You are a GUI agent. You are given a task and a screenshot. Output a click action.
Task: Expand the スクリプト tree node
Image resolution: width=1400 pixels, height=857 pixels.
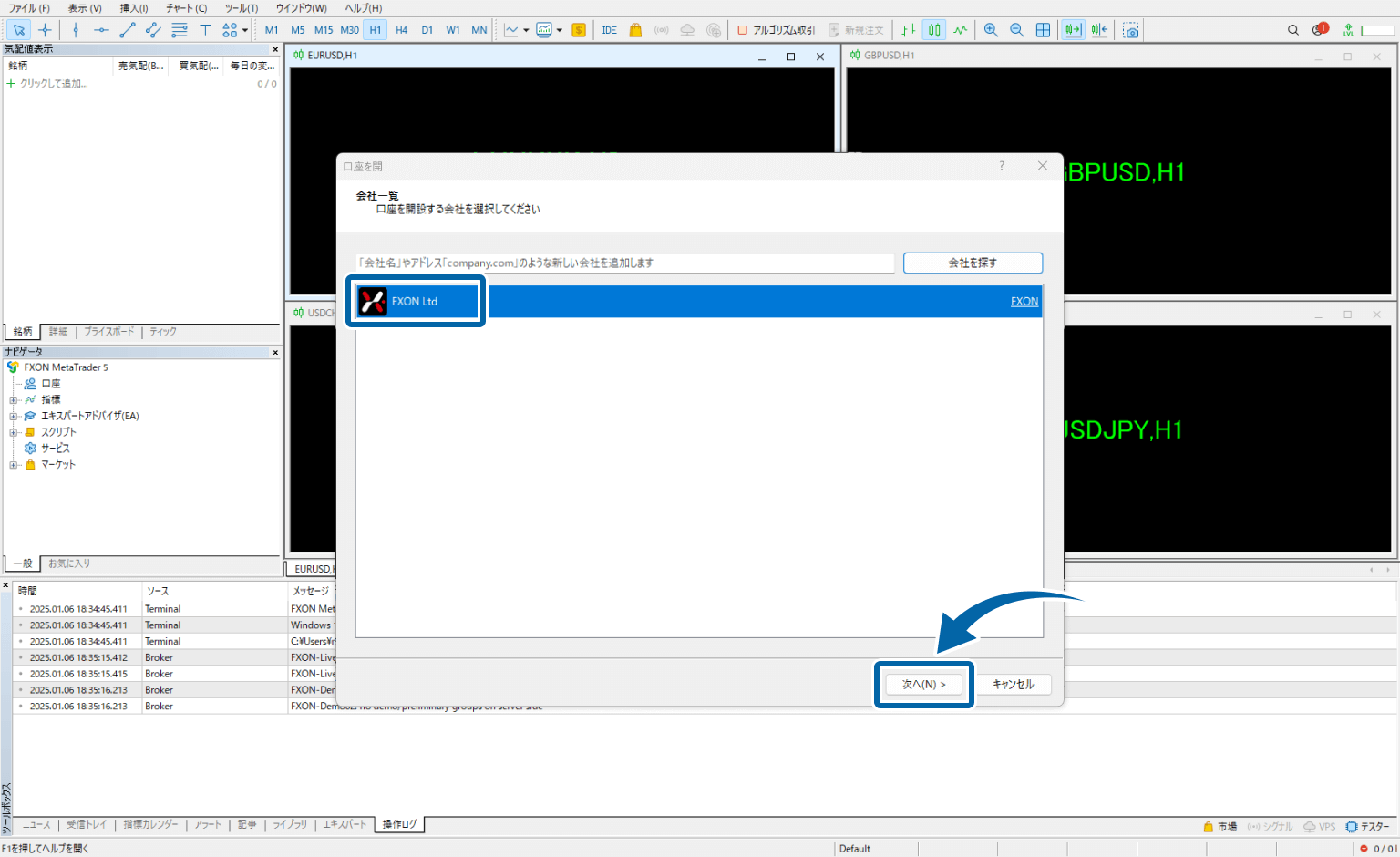[x=14, y=432]
